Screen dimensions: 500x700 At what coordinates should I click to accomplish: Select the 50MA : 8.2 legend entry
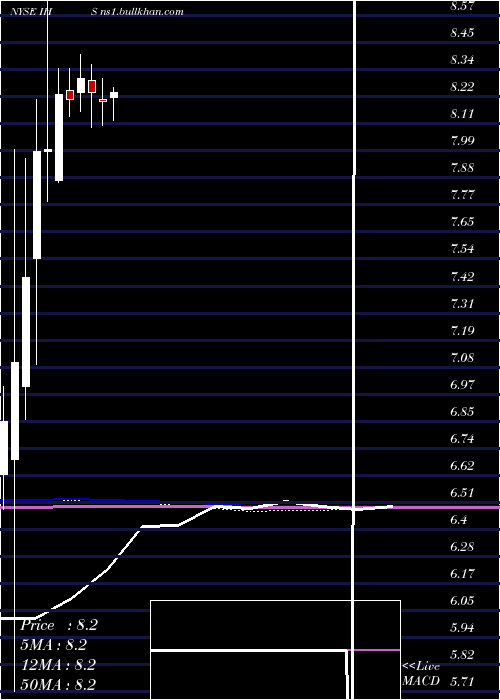[x=58, y=684]
